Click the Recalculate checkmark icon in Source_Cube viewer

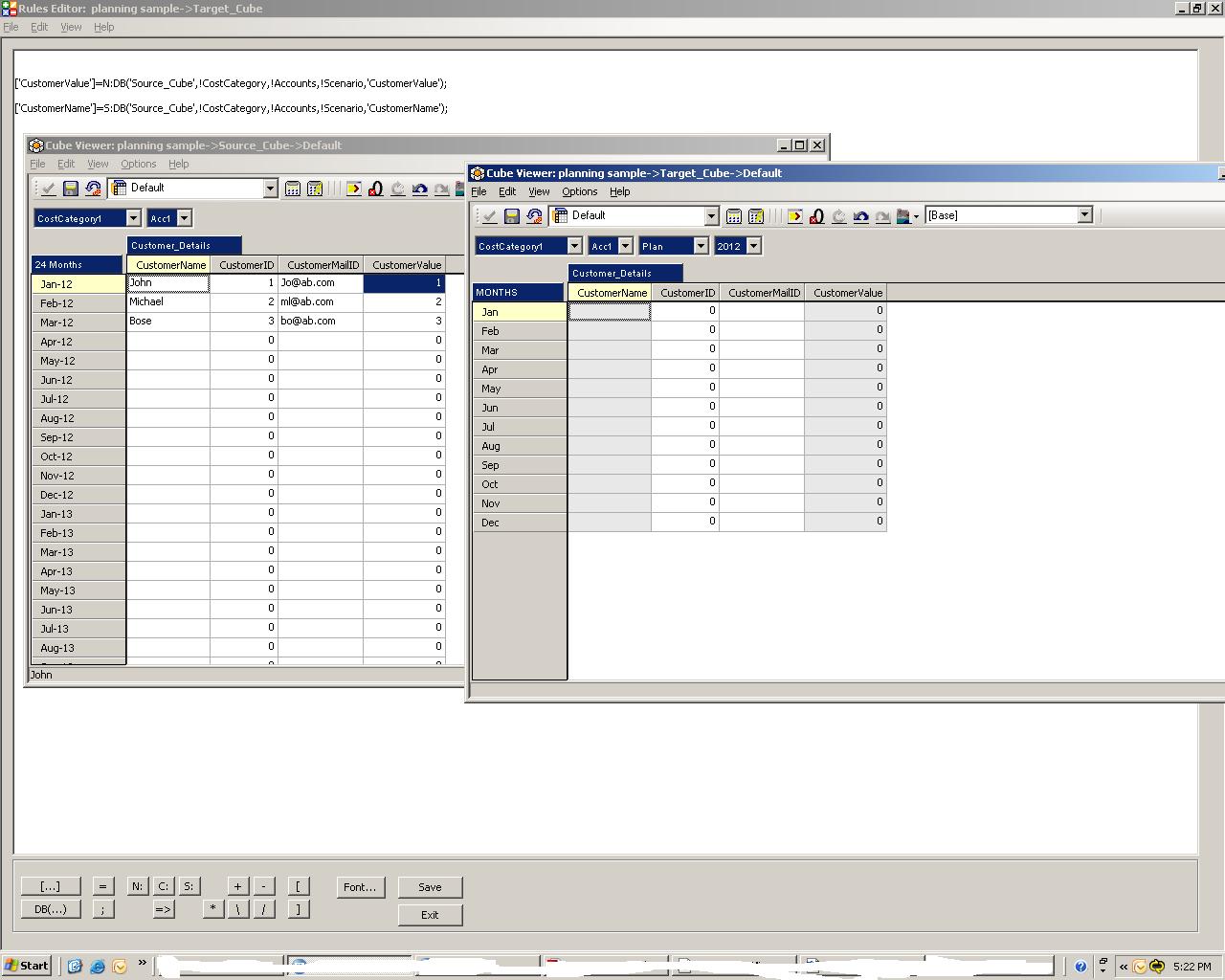47,189
